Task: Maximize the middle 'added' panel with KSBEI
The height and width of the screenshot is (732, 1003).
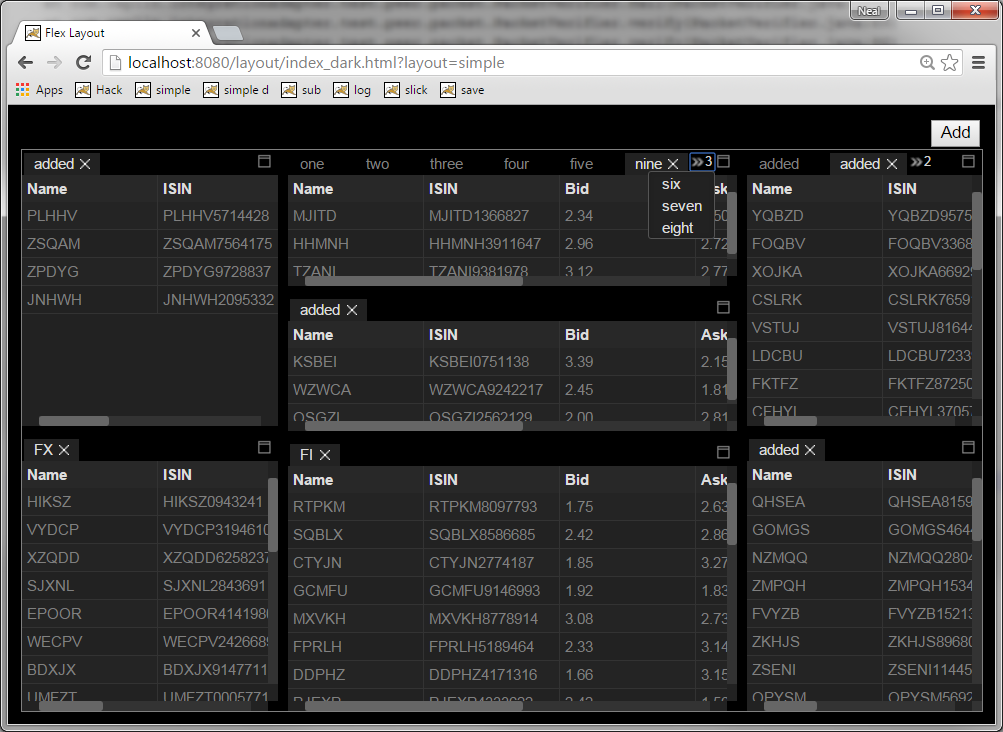Action: tap(723, 307)
